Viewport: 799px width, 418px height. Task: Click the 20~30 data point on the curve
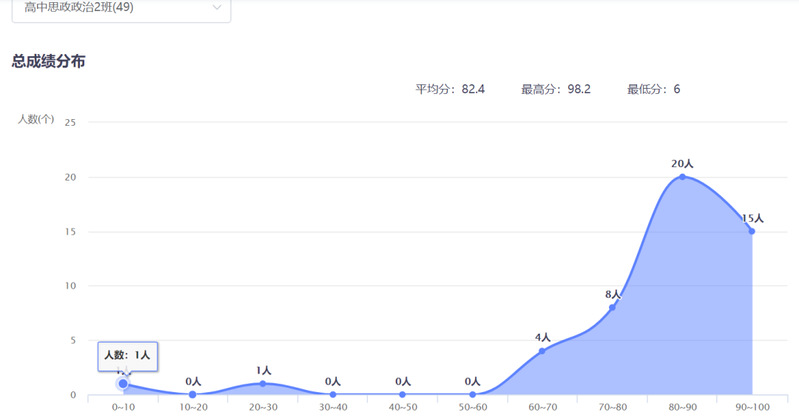[263, 383]
